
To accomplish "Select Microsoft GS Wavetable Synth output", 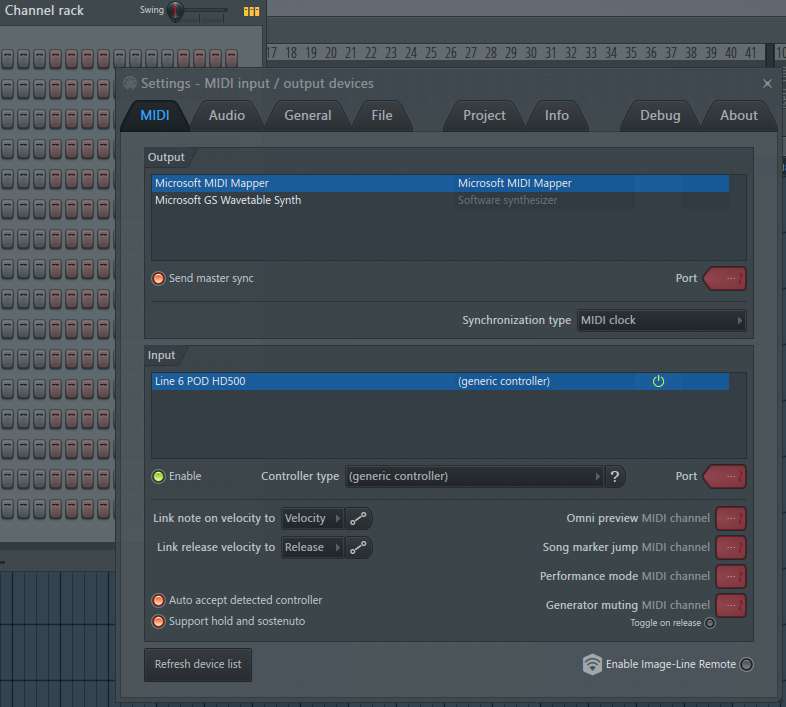I will (228, 200).
